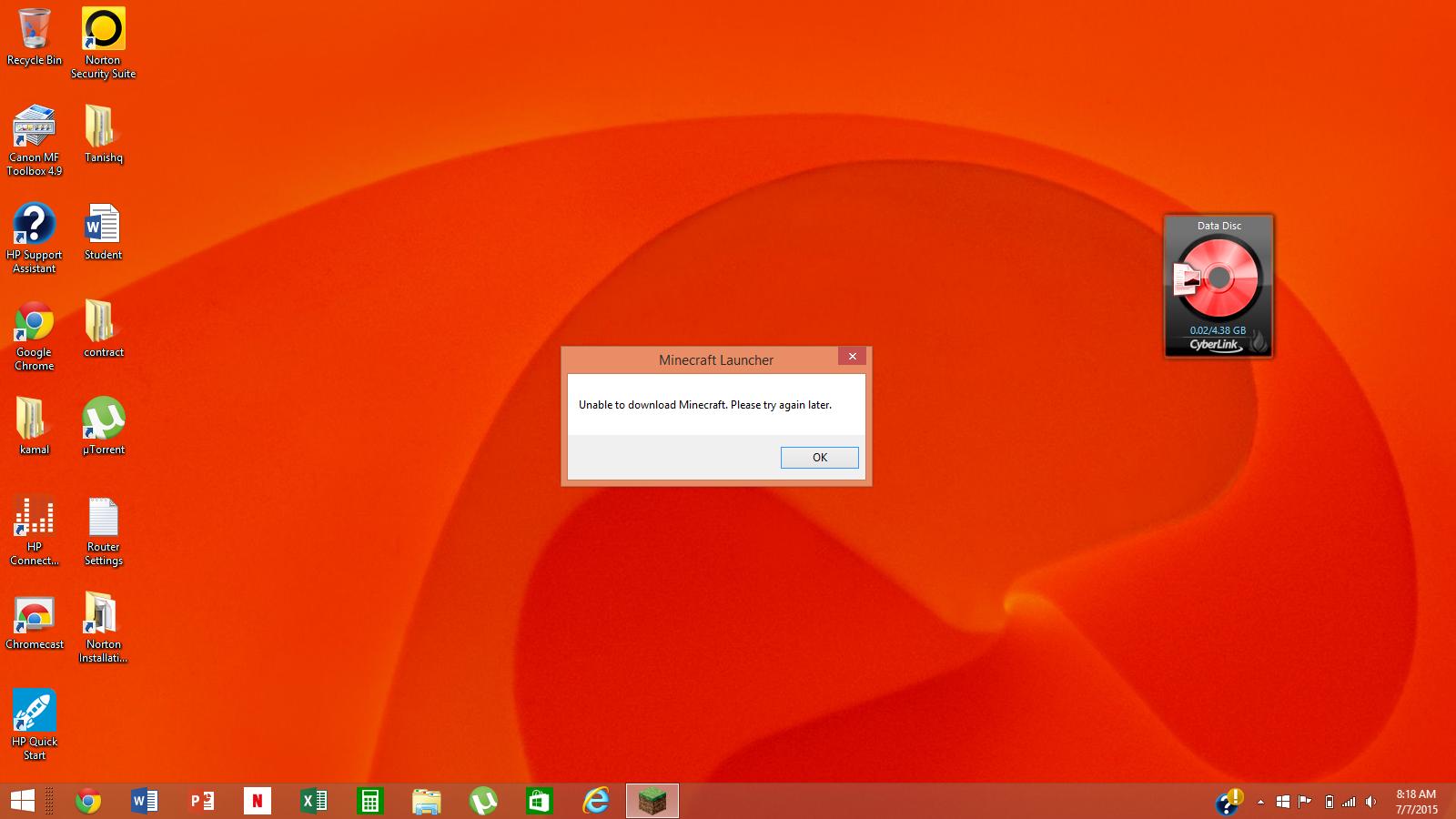Open Word from the taskbar
1456x819 pixels.
145,802
